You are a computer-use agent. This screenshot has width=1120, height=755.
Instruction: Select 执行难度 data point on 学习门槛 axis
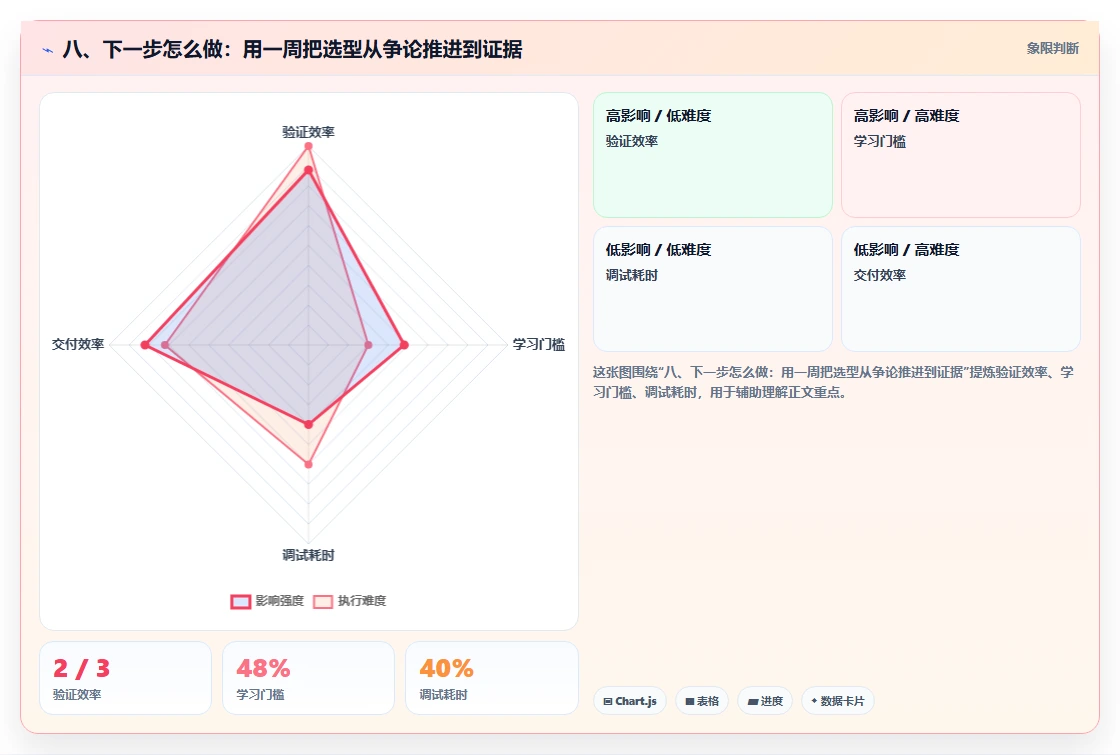tap(369, 345)
